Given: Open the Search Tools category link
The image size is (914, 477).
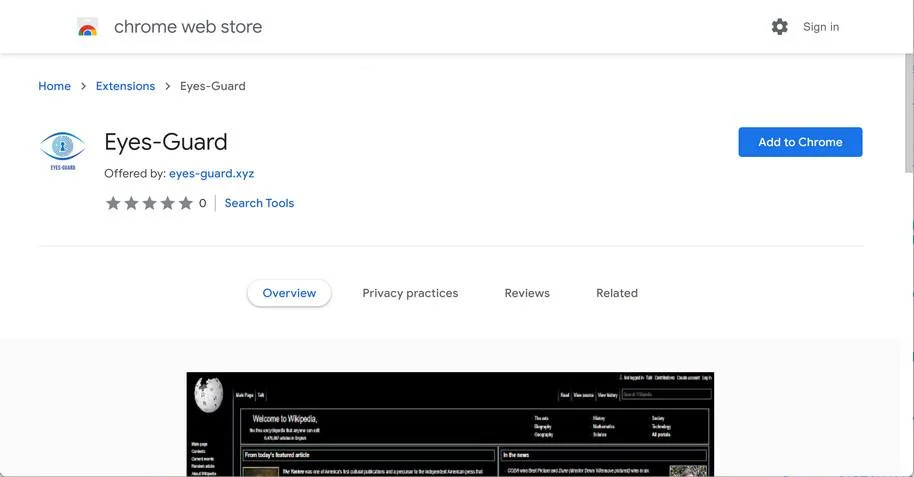Looking at the screenshot, I should (x=259, y=203).
